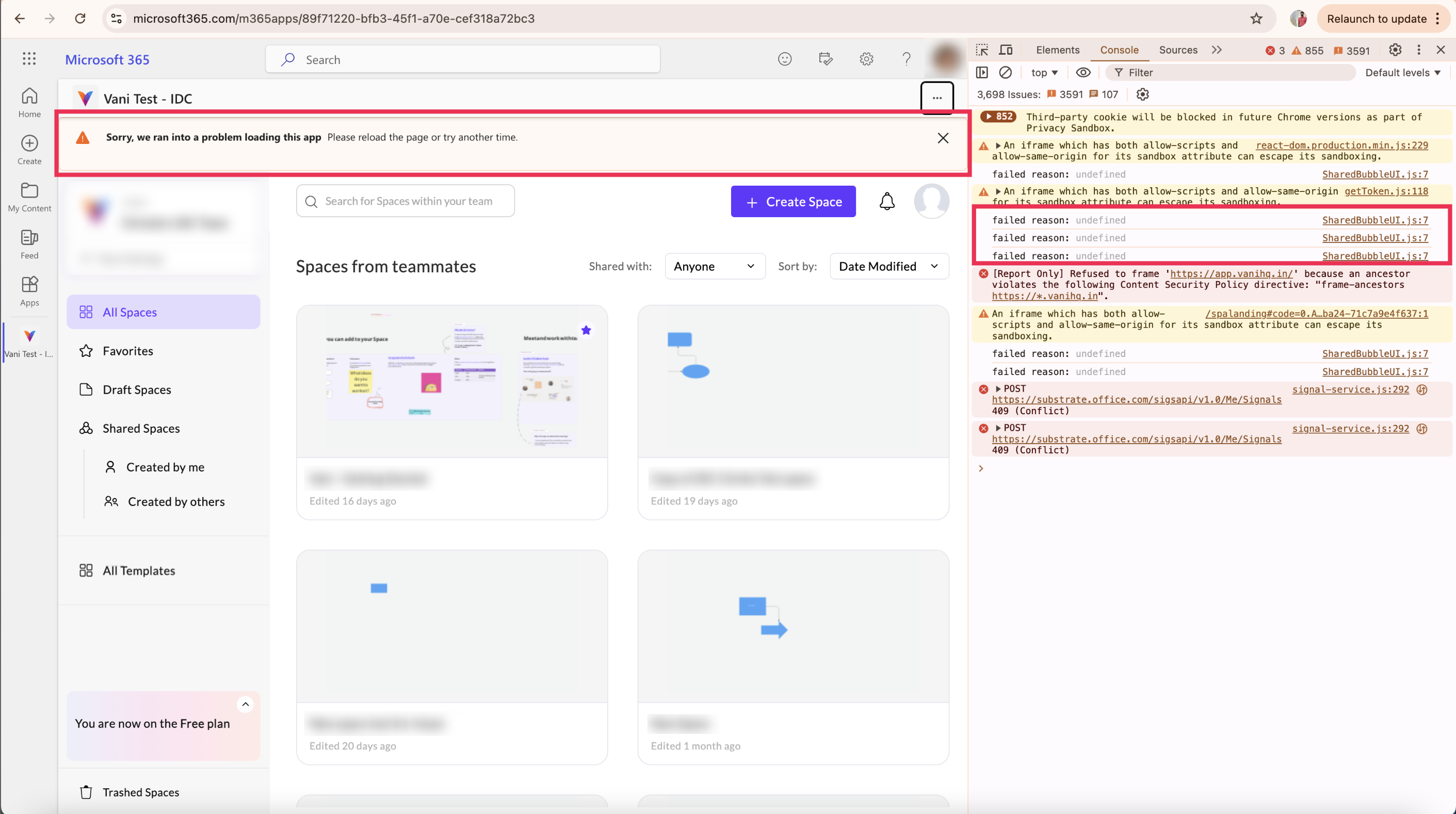Viewport: 1456px width, 814px height.
Task: Open console issues settings gear
Action: point(1142,94)
